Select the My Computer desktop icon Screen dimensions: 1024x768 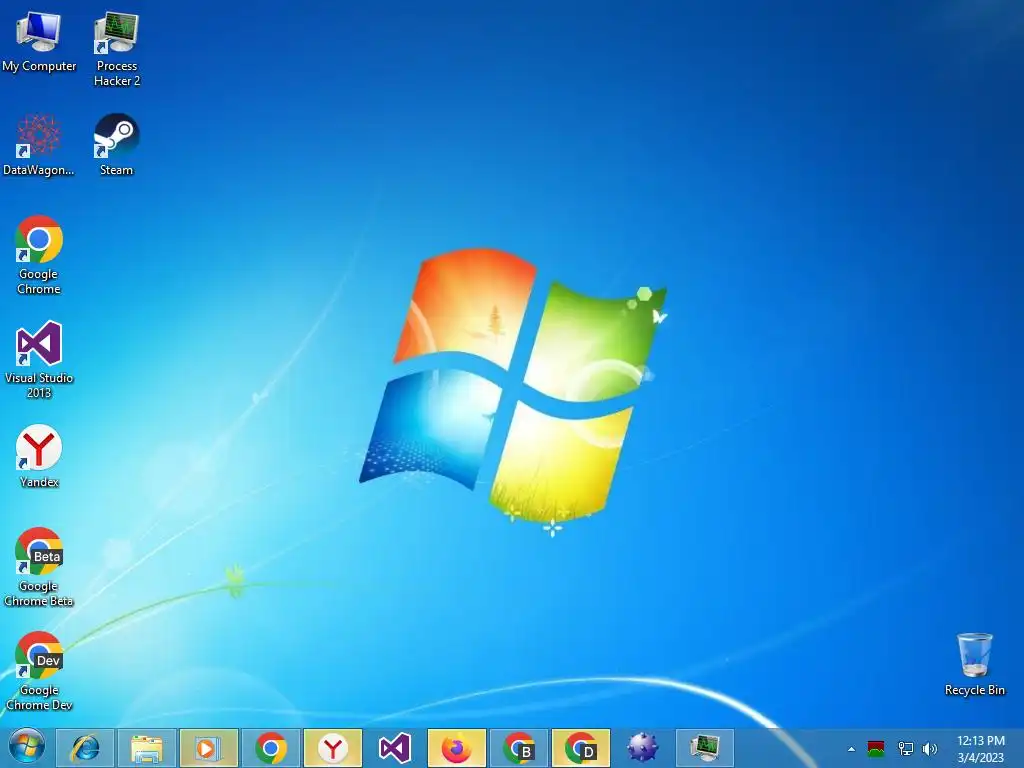[39, 42]
